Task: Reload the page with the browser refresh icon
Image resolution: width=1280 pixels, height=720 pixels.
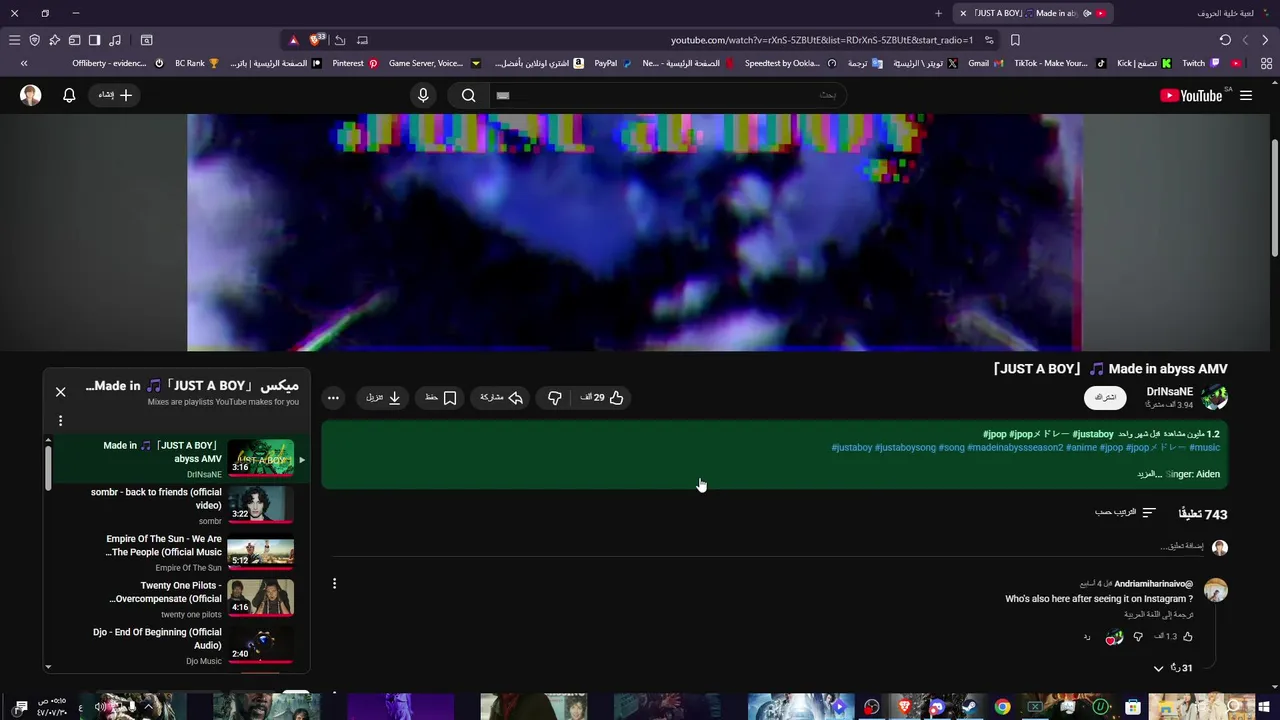Action: [x=1225, y=40]
